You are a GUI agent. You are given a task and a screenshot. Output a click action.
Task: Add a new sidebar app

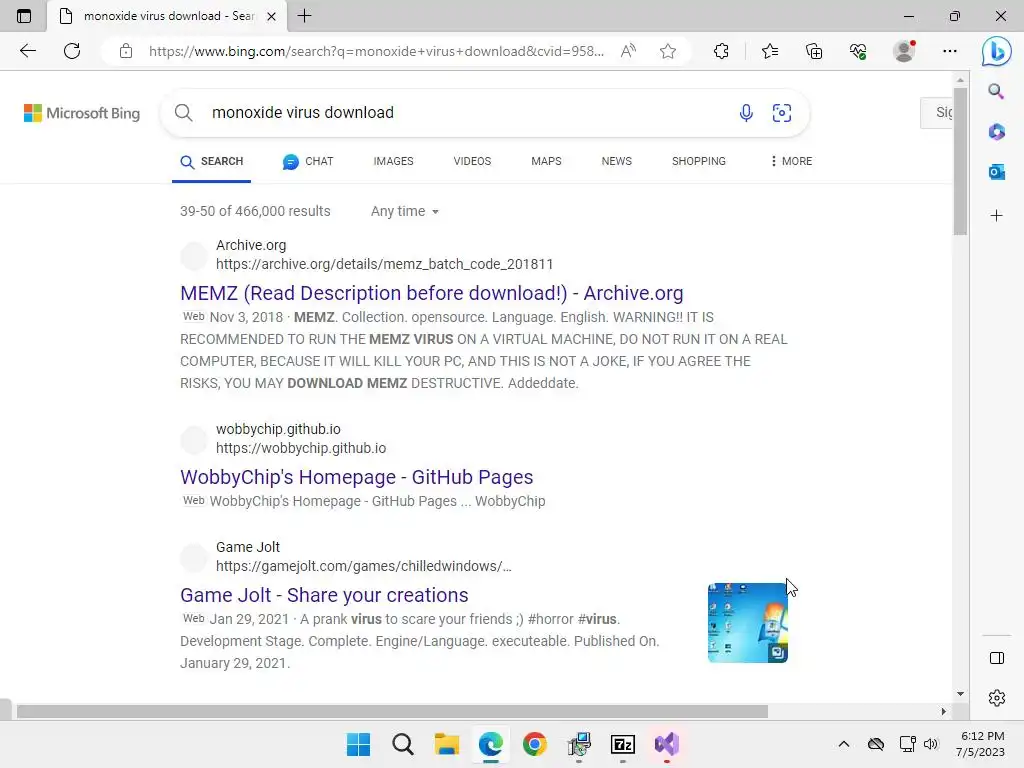(996, 216)
